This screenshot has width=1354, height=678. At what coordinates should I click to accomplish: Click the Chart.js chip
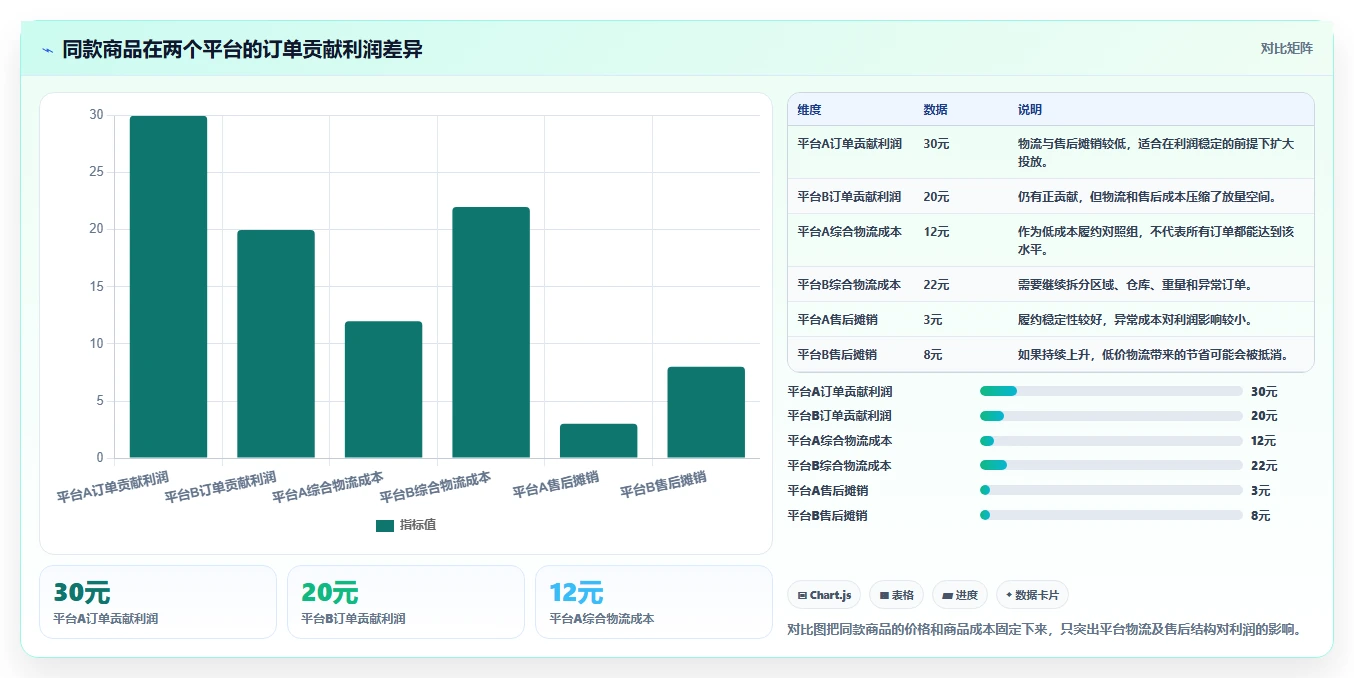coord(824,595)
